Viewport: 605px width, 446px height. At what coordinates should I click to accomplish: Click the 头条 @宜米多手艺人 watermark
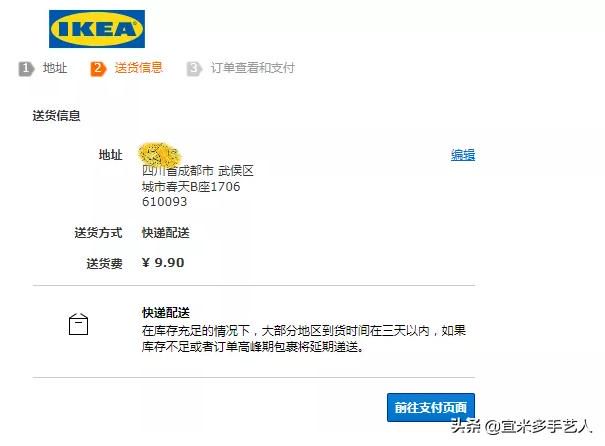pos(521,426)
